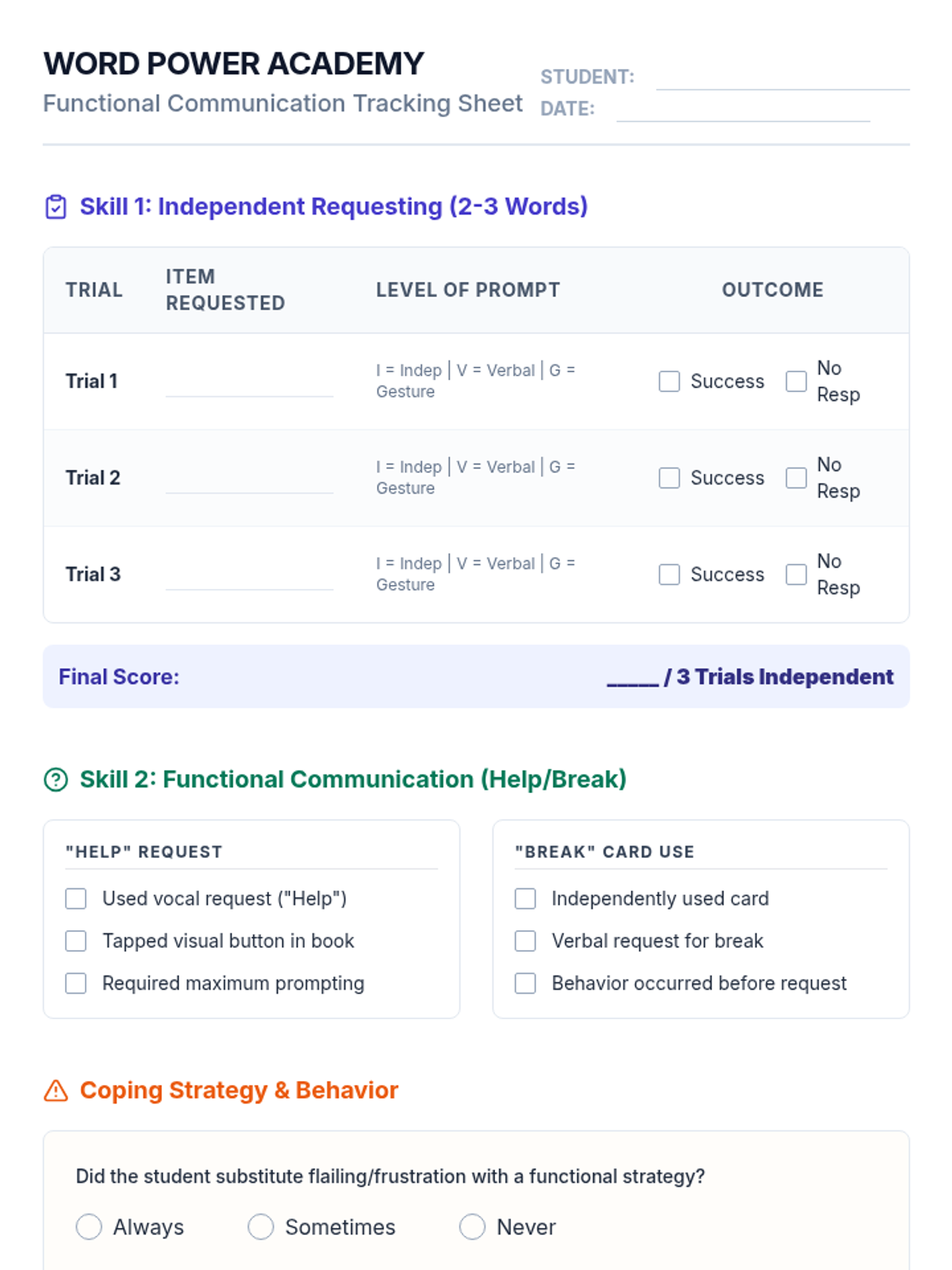Click the clipboard icon beside Skill 1
The height and width of the screenshot is (1270, 952).
click(x=56, y=207)
